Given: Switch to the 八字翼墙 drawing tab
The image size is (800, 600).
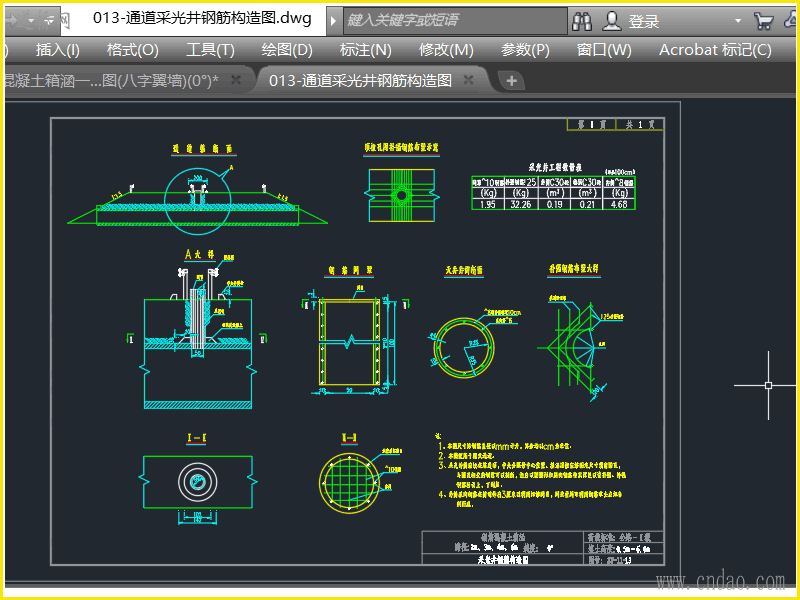Looking at the screenshot, I should coord(110,81).
